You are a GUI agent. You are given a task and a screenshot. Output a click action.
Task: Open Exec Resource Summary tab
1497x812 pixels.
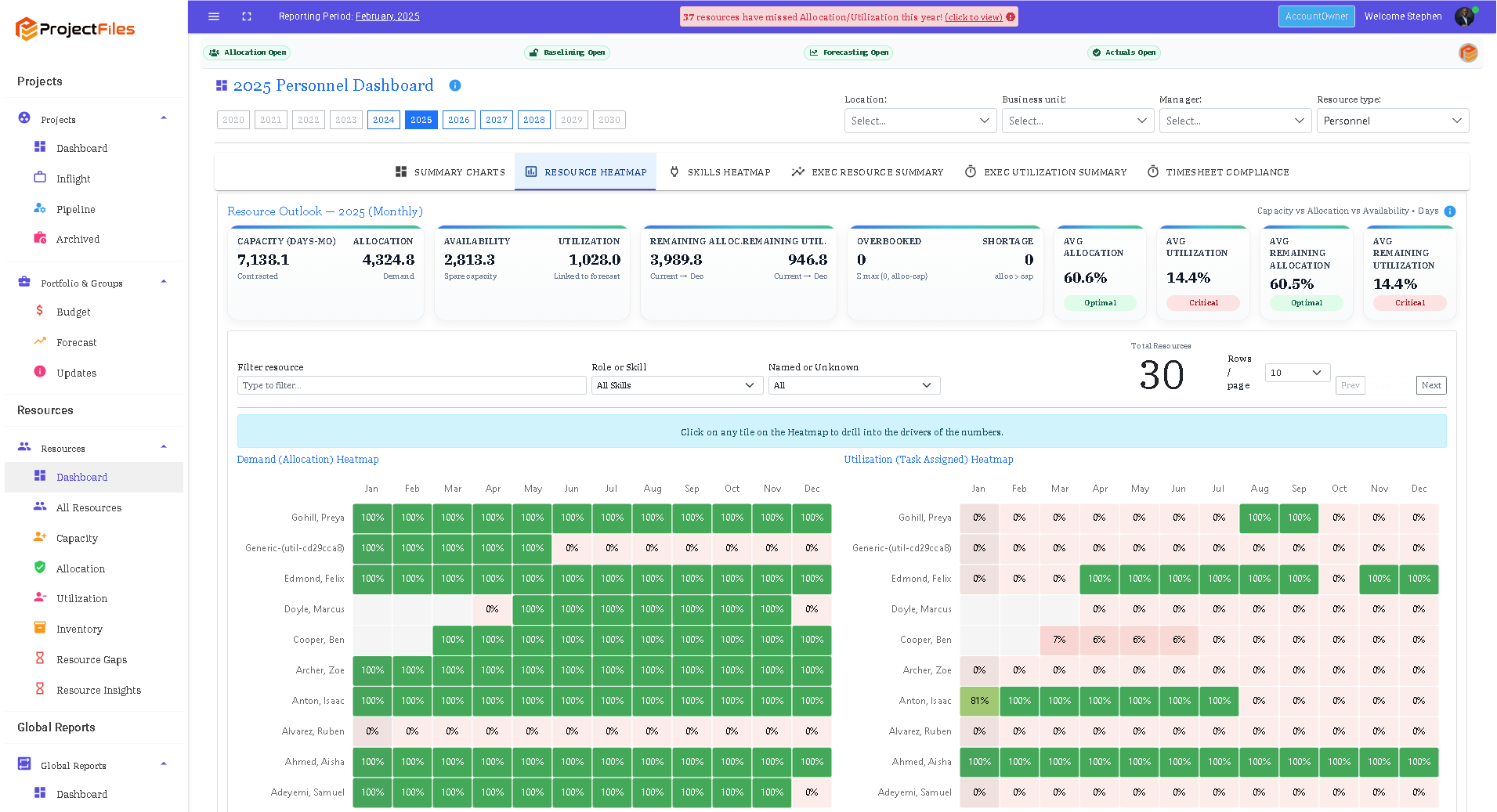(868, 172)
